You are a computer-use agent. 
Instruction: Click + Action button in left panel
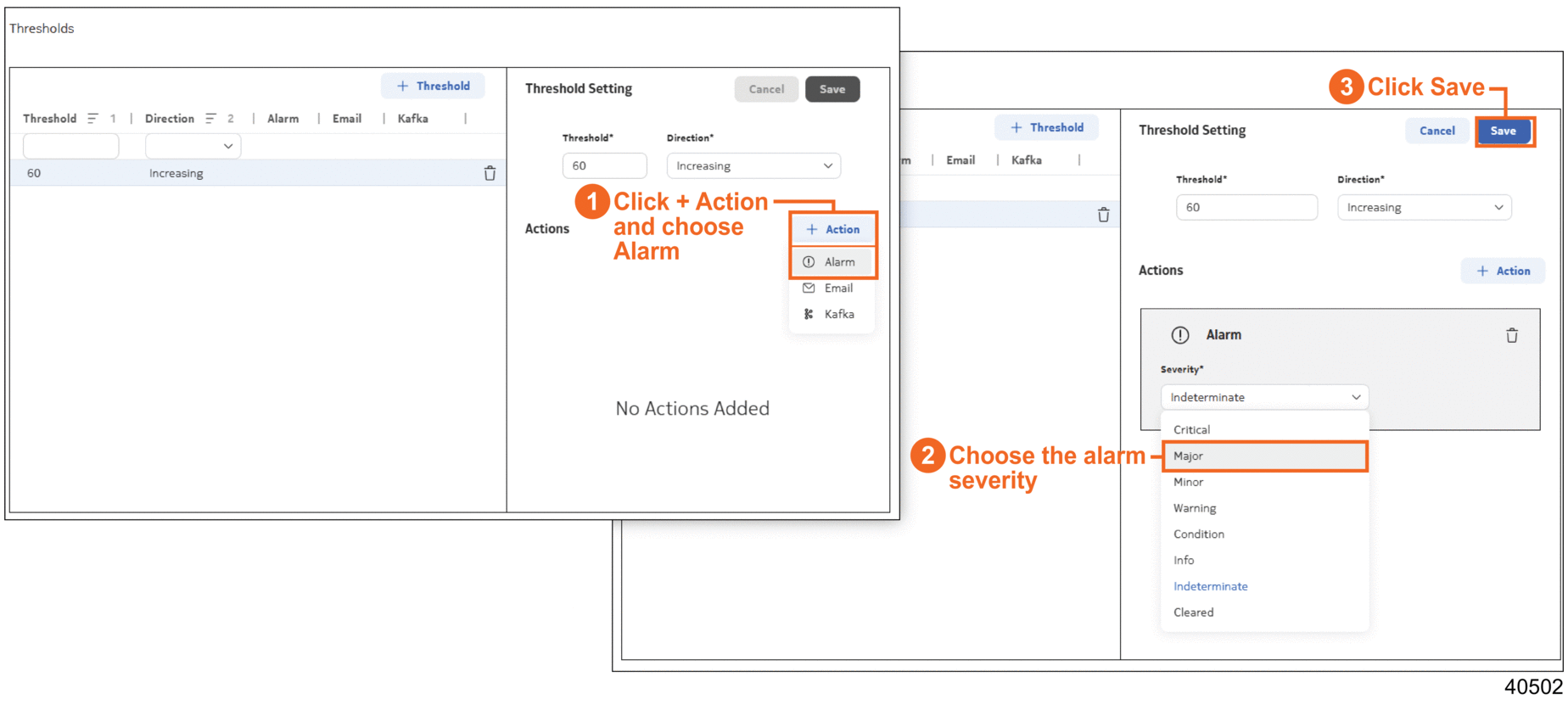click(x=832, y=230)
